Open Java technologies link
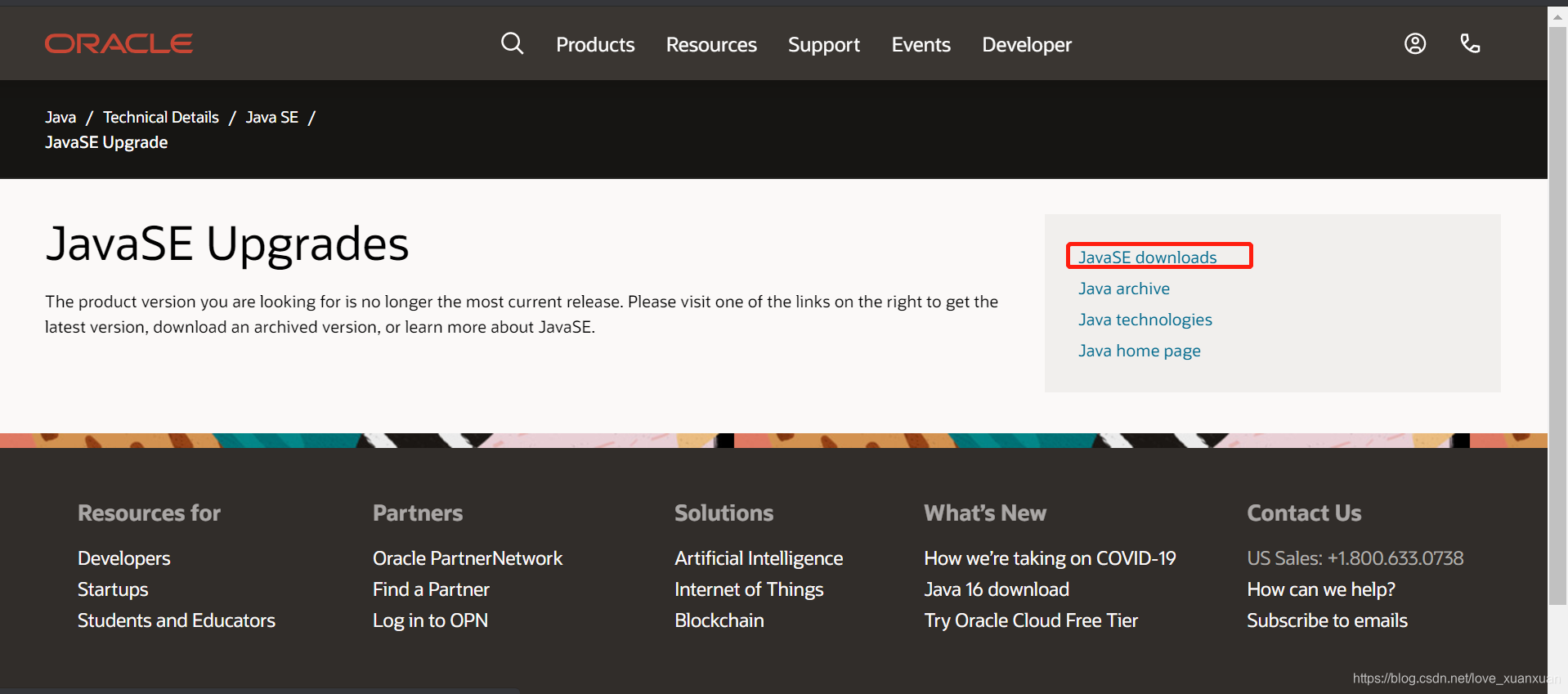1568x694 pixels. (1145, 320)
